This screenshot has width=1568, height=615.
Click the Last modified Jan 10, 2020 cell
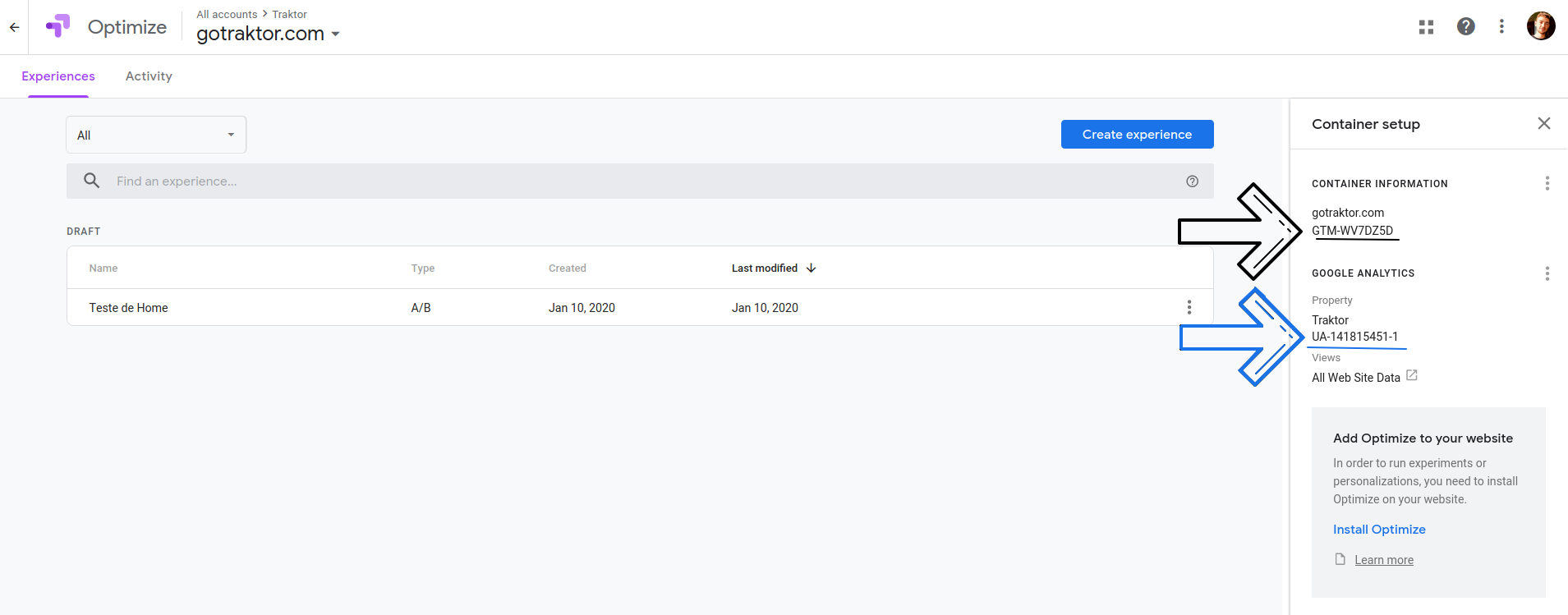click(765, 308)
